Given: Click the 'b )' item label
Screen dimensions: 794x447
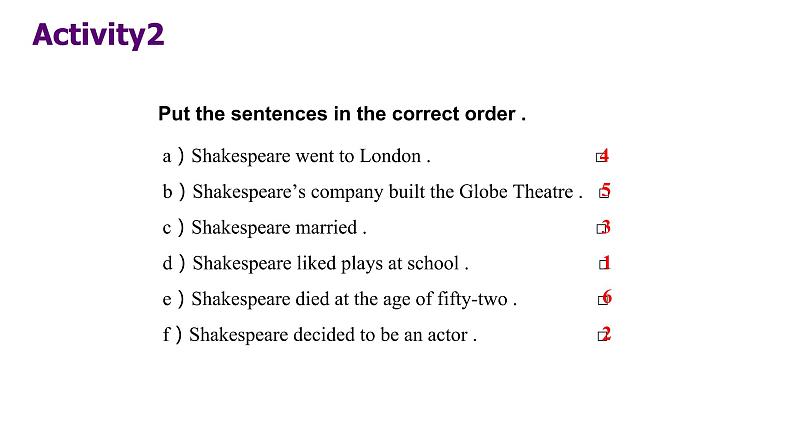Looking at the screenshot, I should [x=174, y=192].
